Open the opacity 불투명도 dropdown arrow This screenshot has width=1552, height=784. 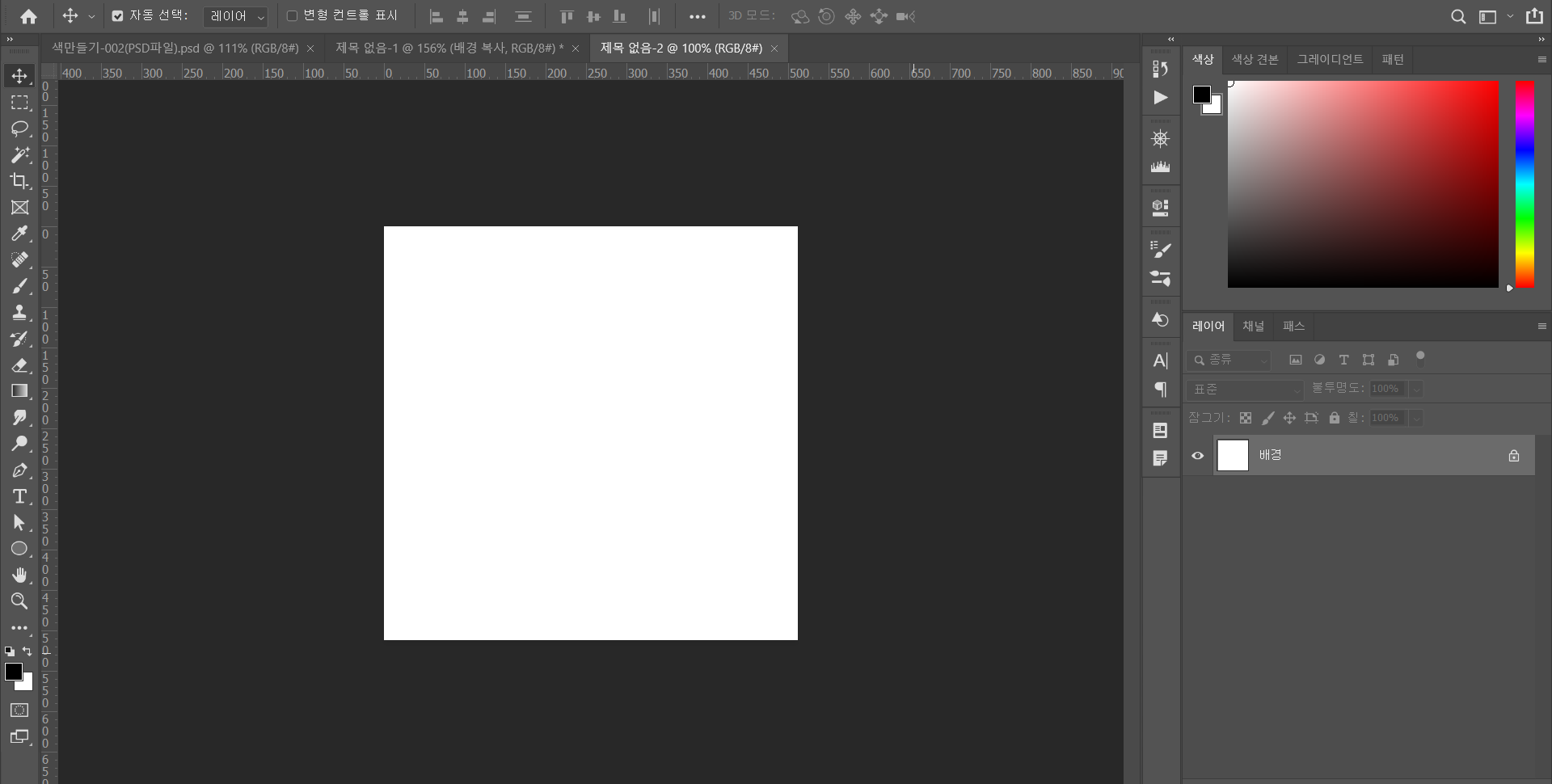click(1416, 390)
